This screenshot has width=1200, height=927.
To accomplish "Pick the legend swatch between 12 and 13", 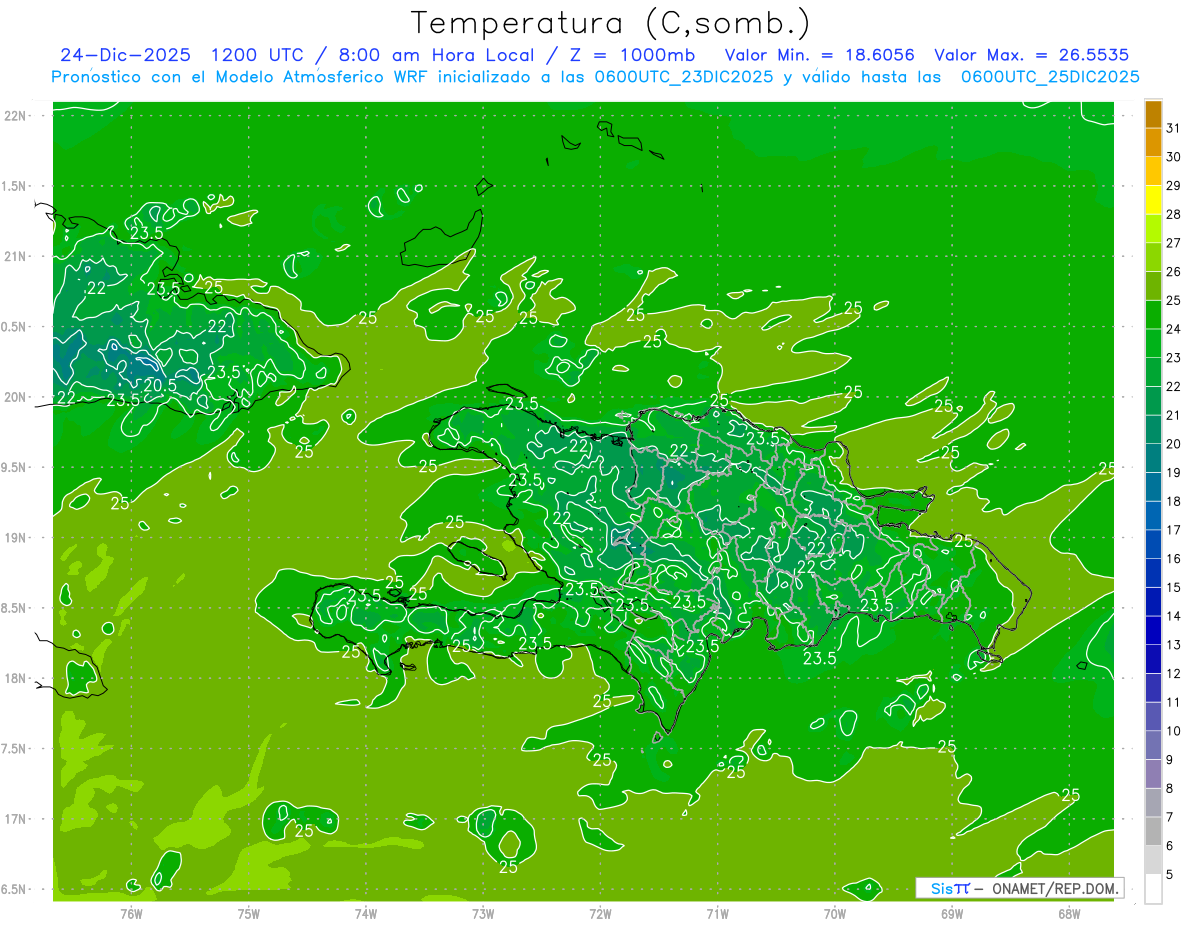I will tap(1153, 660).
